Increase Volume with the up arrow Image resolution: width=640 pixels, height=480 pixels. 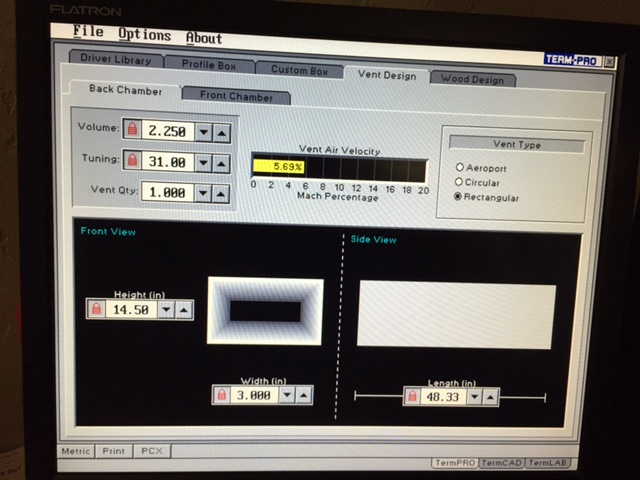(x=222, y=133)
